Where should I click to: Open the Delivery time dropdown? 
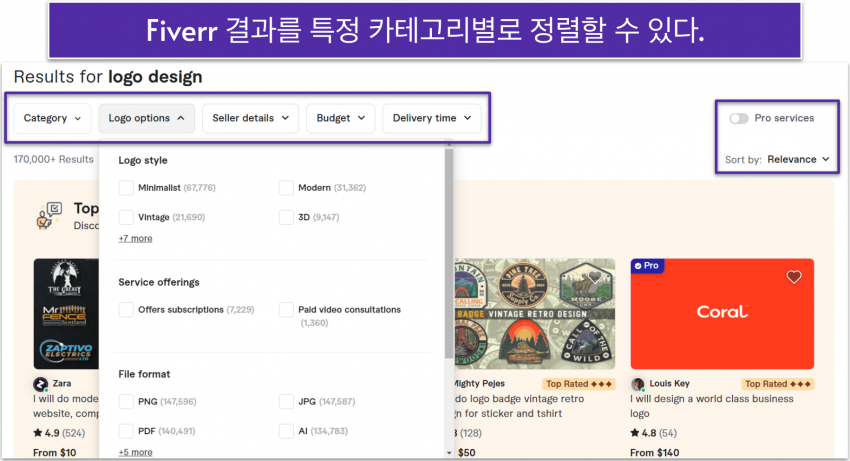click(432, 118)
